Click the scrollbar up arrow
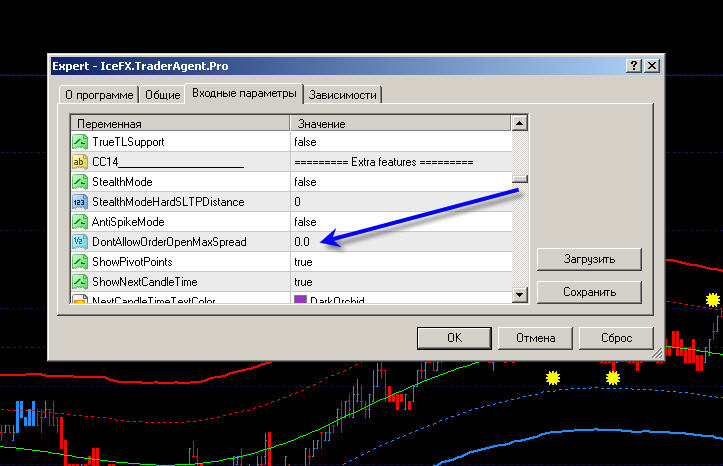This screenshot has width=723, height=466. (x=520, y=123)
